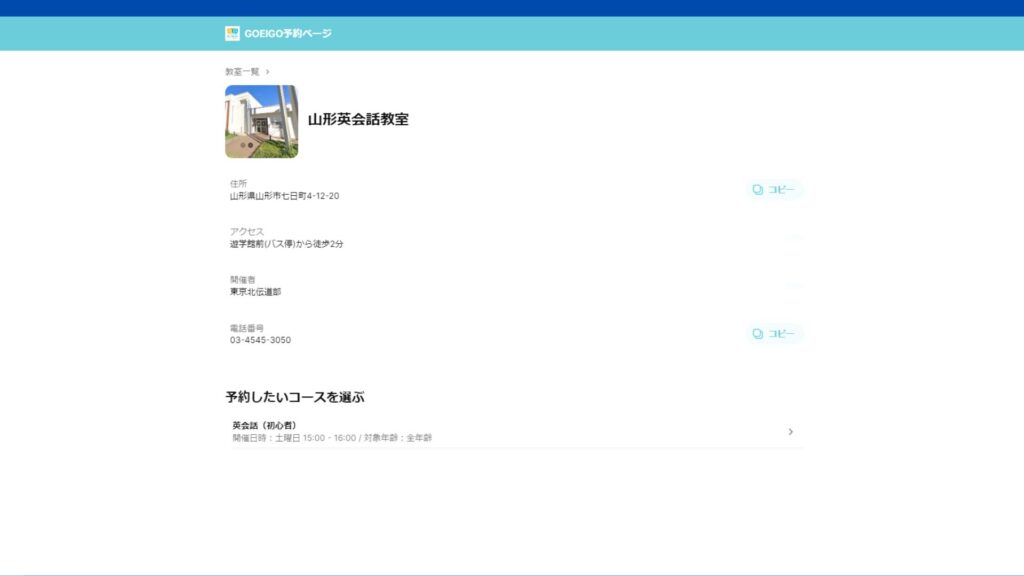Select the address text 山形県山形市七日町4-12-20
This screenshot has width=1024, height=576.
click(284, 196)
